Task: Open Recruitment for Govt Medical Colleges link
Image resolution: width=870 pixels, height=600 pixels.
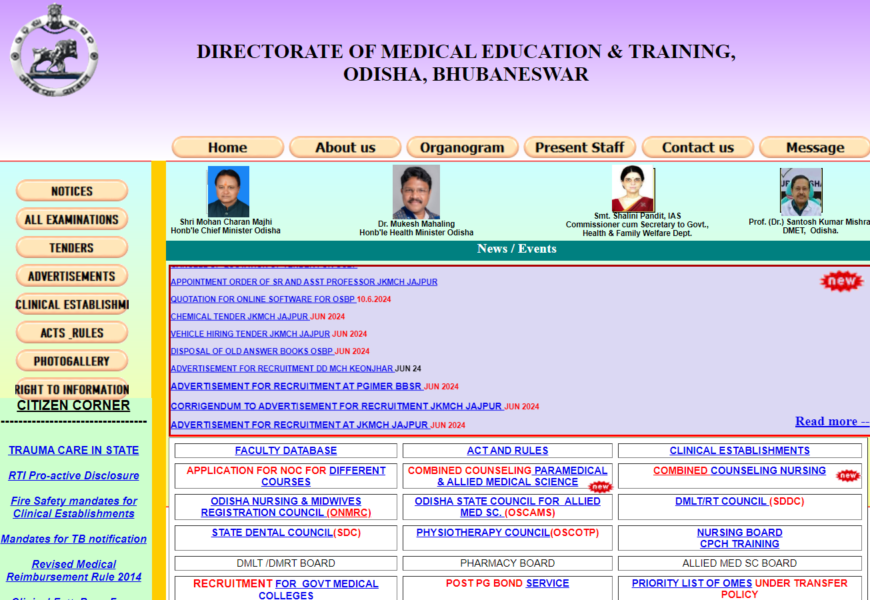Action: [286, 589]
